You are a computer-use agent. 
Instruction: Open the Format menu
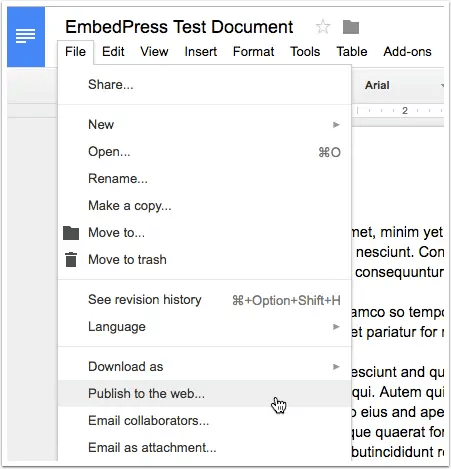click(253, 52)
